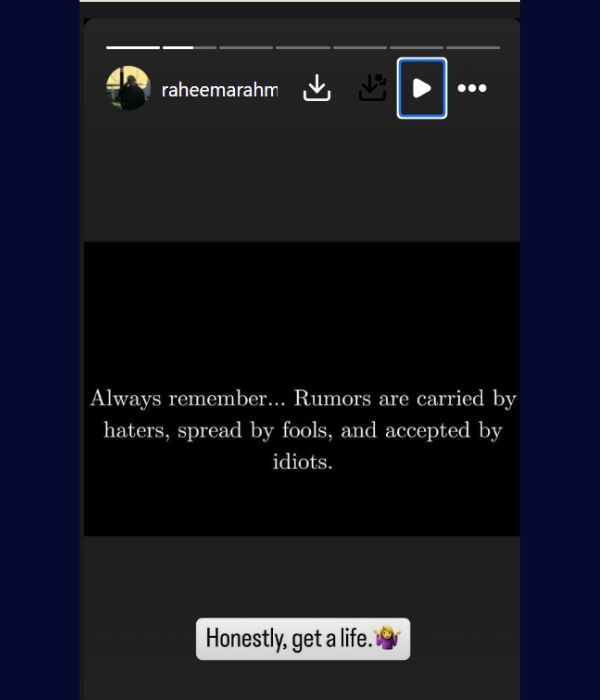Screen dimensions: 600x700
Task: Tap the shrugging woman emoji
Action: [x=387, y=638]
